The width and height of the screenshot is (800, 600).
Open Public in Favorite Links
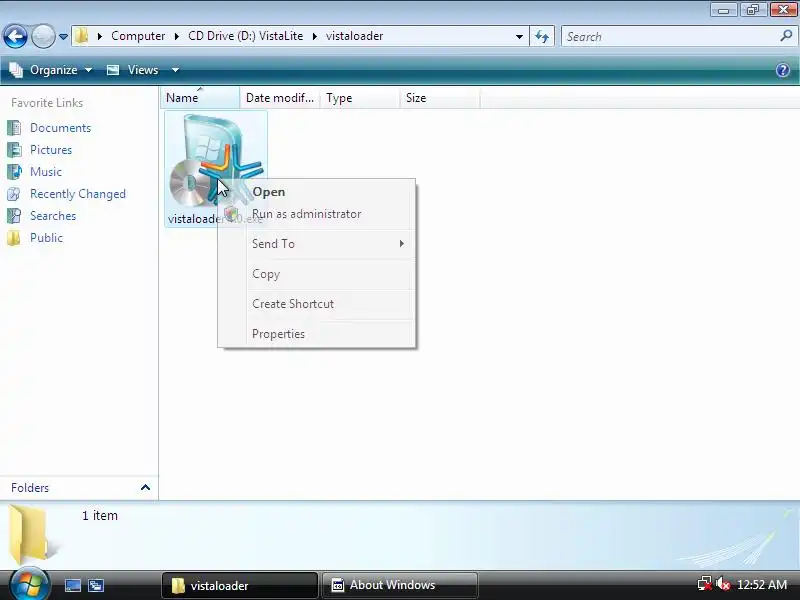tap(46, 238)
